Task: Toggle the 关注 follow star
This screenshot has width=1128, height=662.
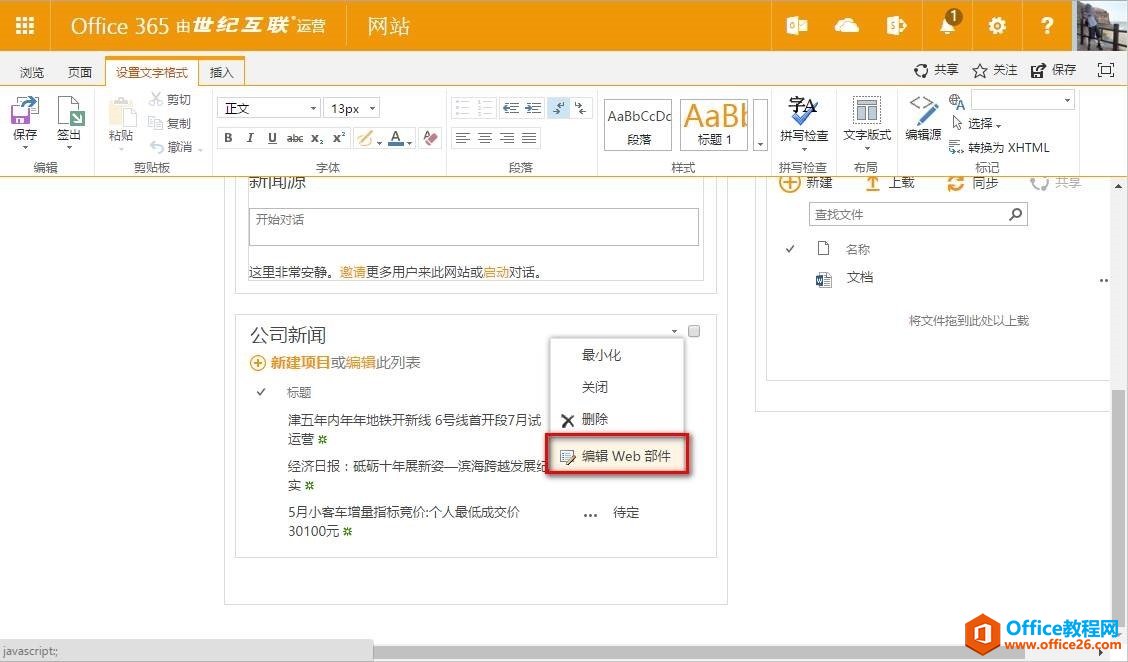Action: click(x=994, y=70)
